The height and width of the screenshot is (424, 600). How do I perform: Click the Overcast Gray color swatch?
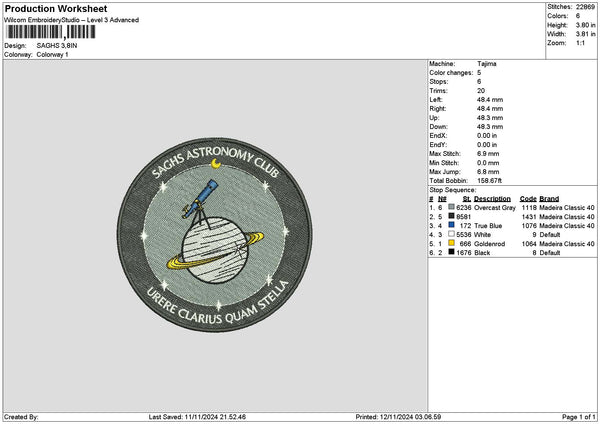[x=452, y=207]
